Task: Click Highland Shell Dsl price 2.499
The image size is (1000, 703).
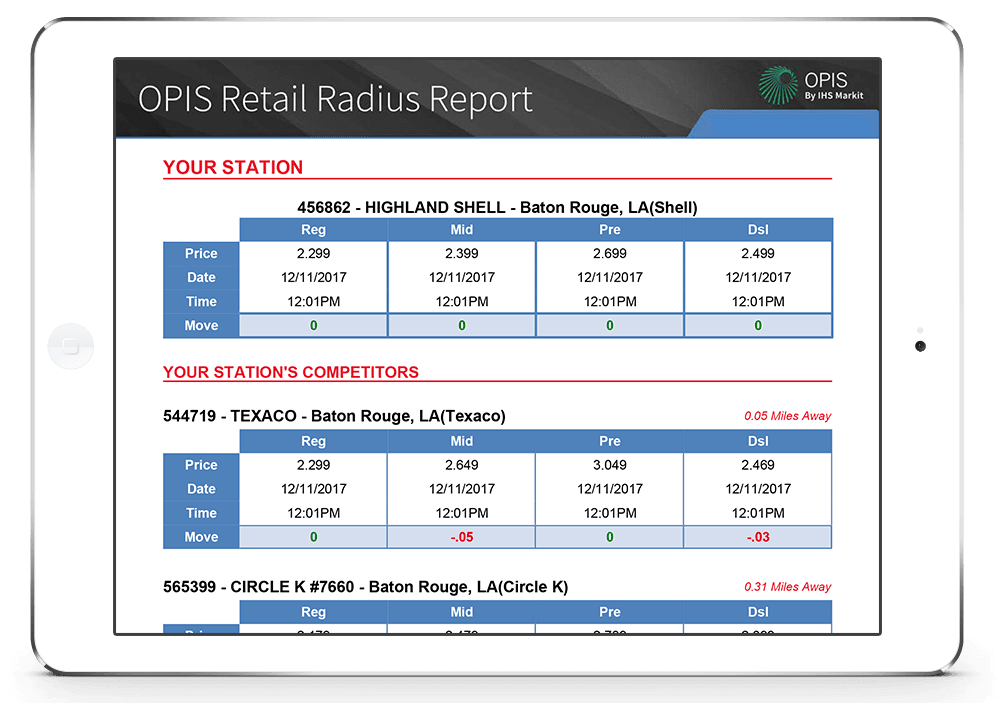Action: tap(758, 253)
